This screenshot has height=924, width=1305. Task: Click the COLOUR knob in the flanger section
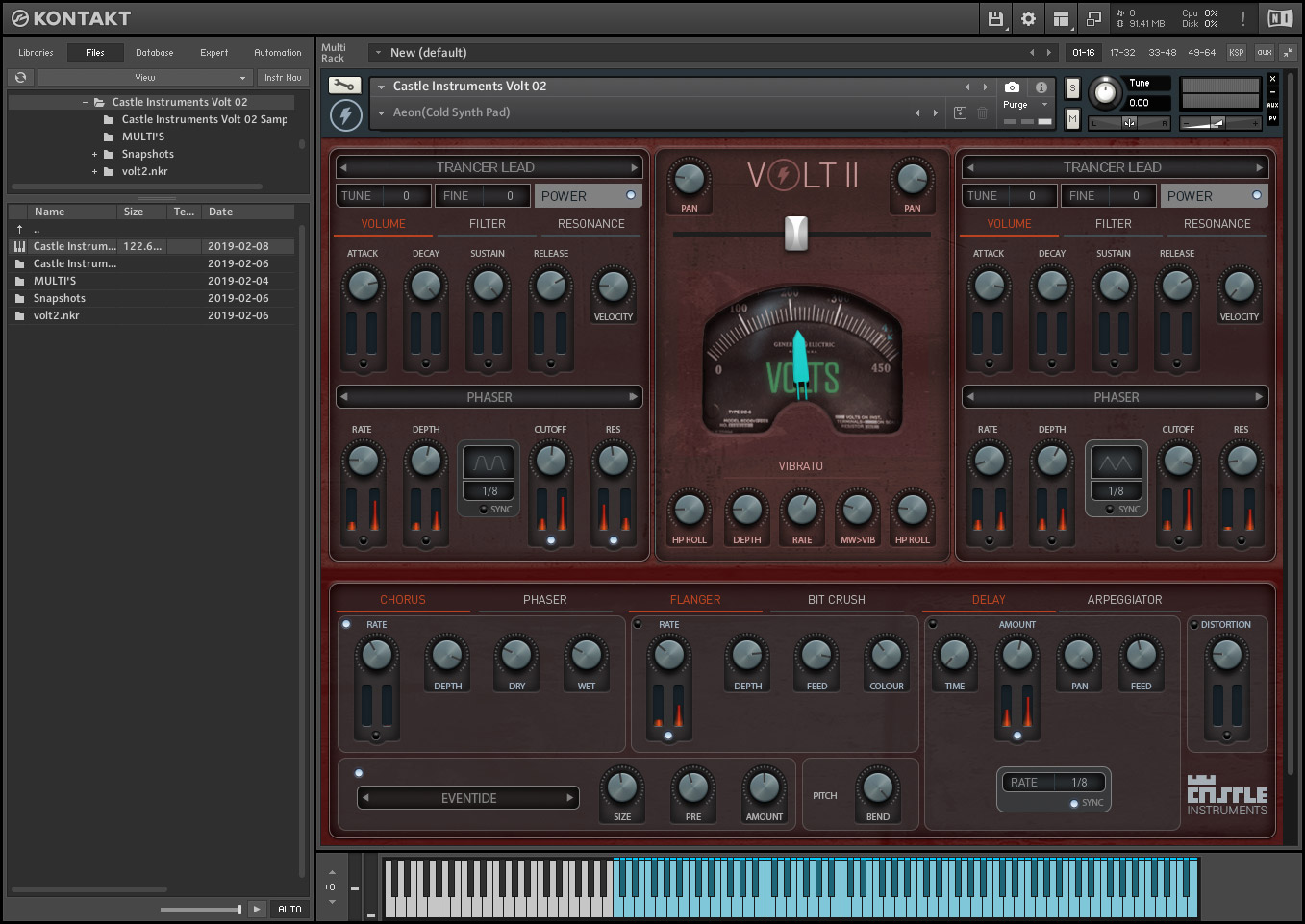click(886, 655)
